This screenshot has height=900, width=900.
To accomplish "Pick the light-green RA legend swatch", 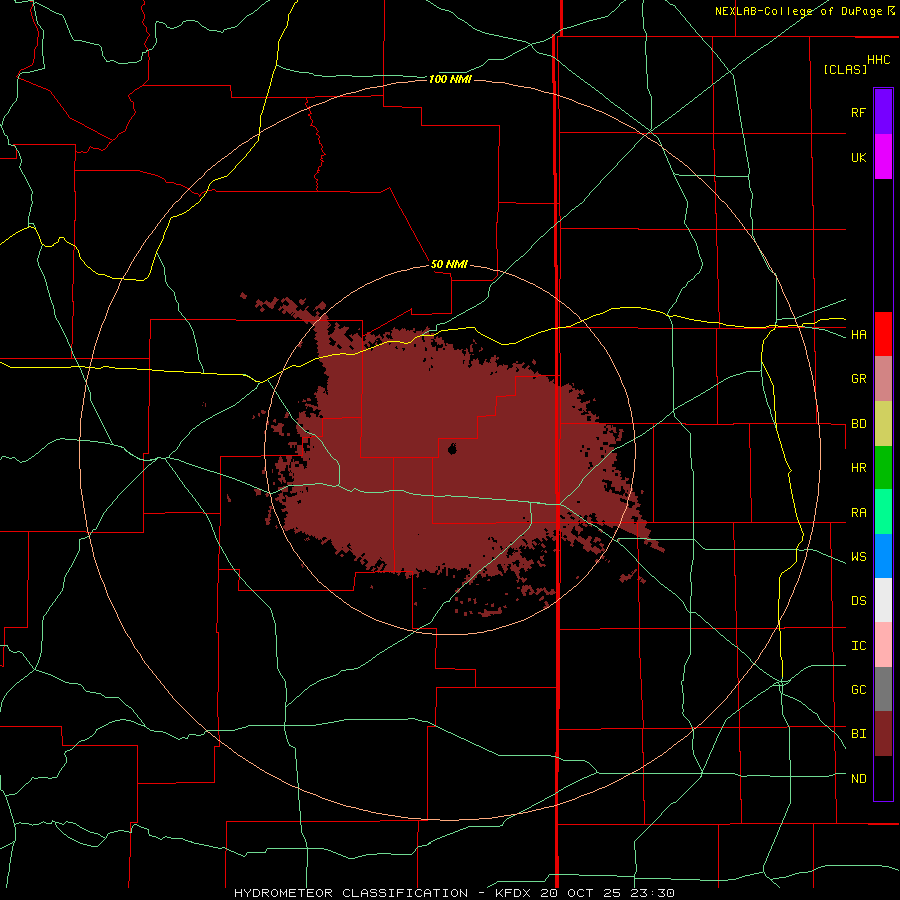I will click(x=883, y=512).
